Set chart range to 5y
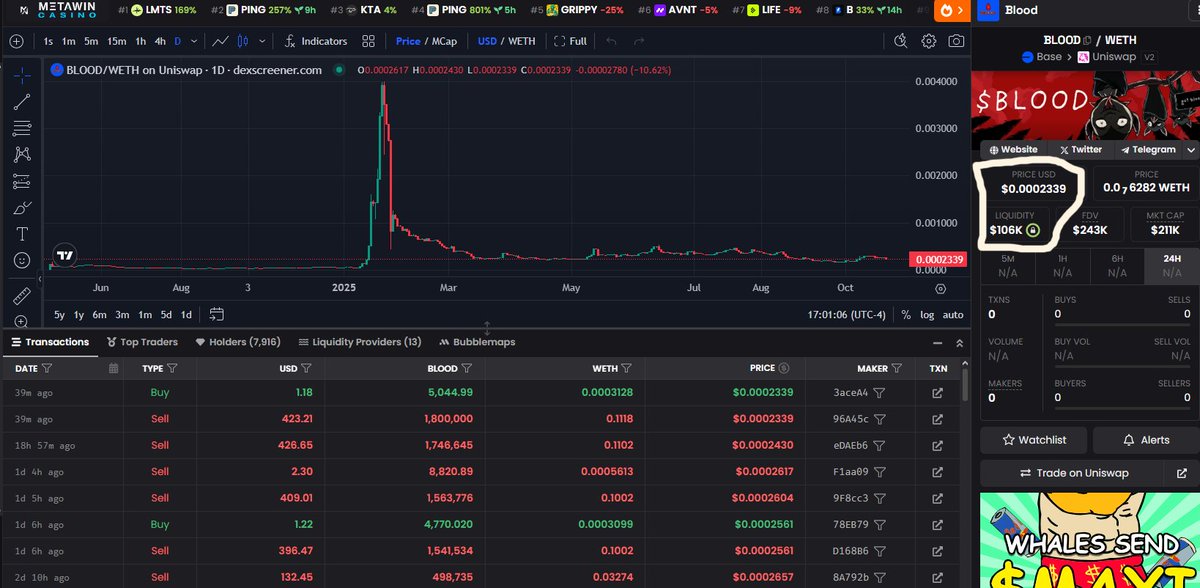This screenshot has height=588, width=1200. tap(60, 314)
